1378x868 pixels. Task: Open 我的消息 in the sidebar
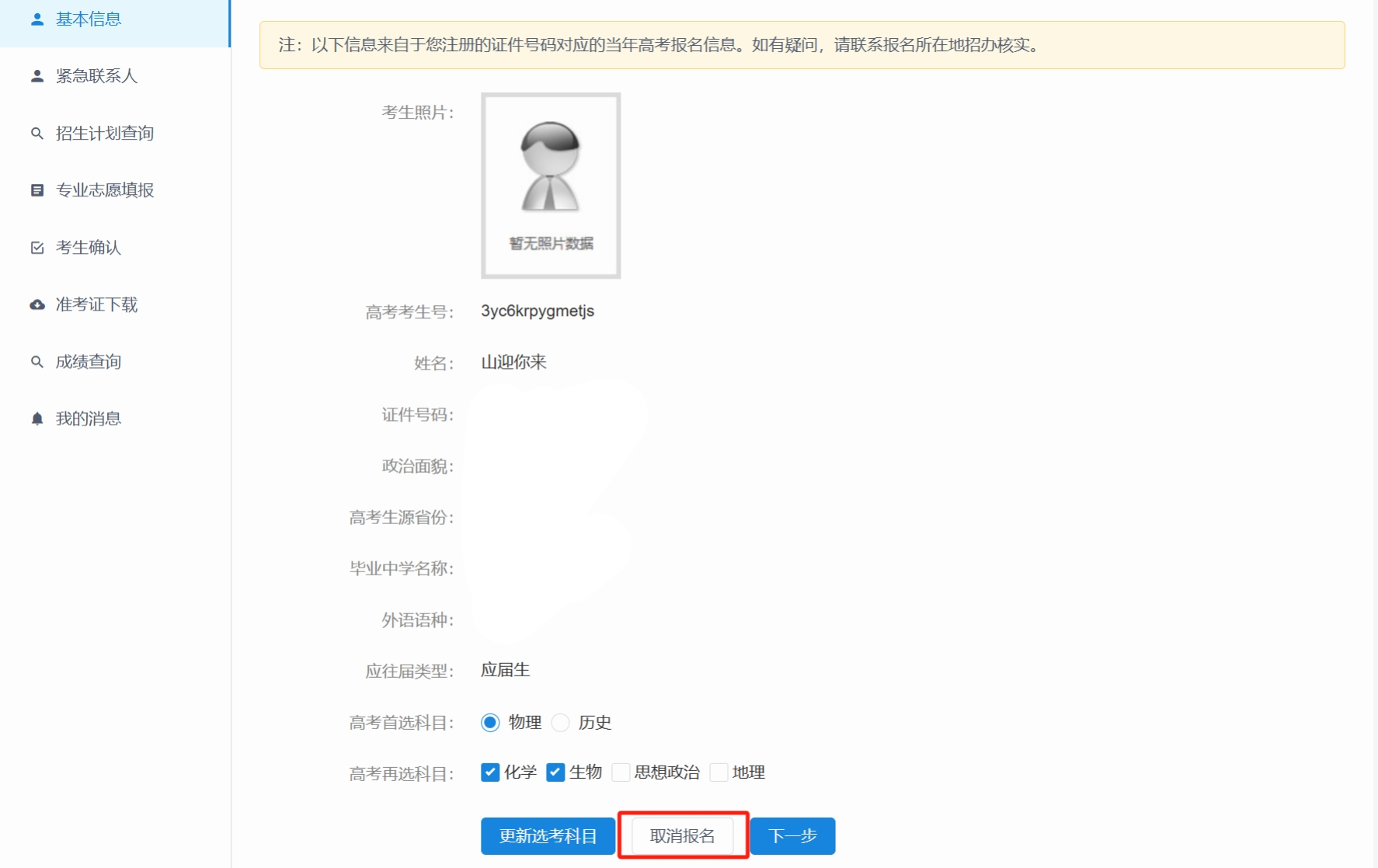[x=115, y=419]
